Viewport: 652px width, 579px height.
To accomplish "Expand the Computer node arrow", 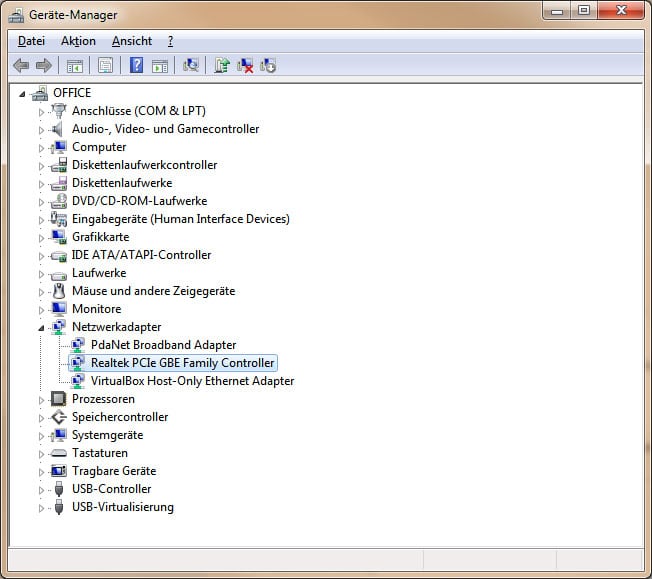I will [x=41, y=148].
